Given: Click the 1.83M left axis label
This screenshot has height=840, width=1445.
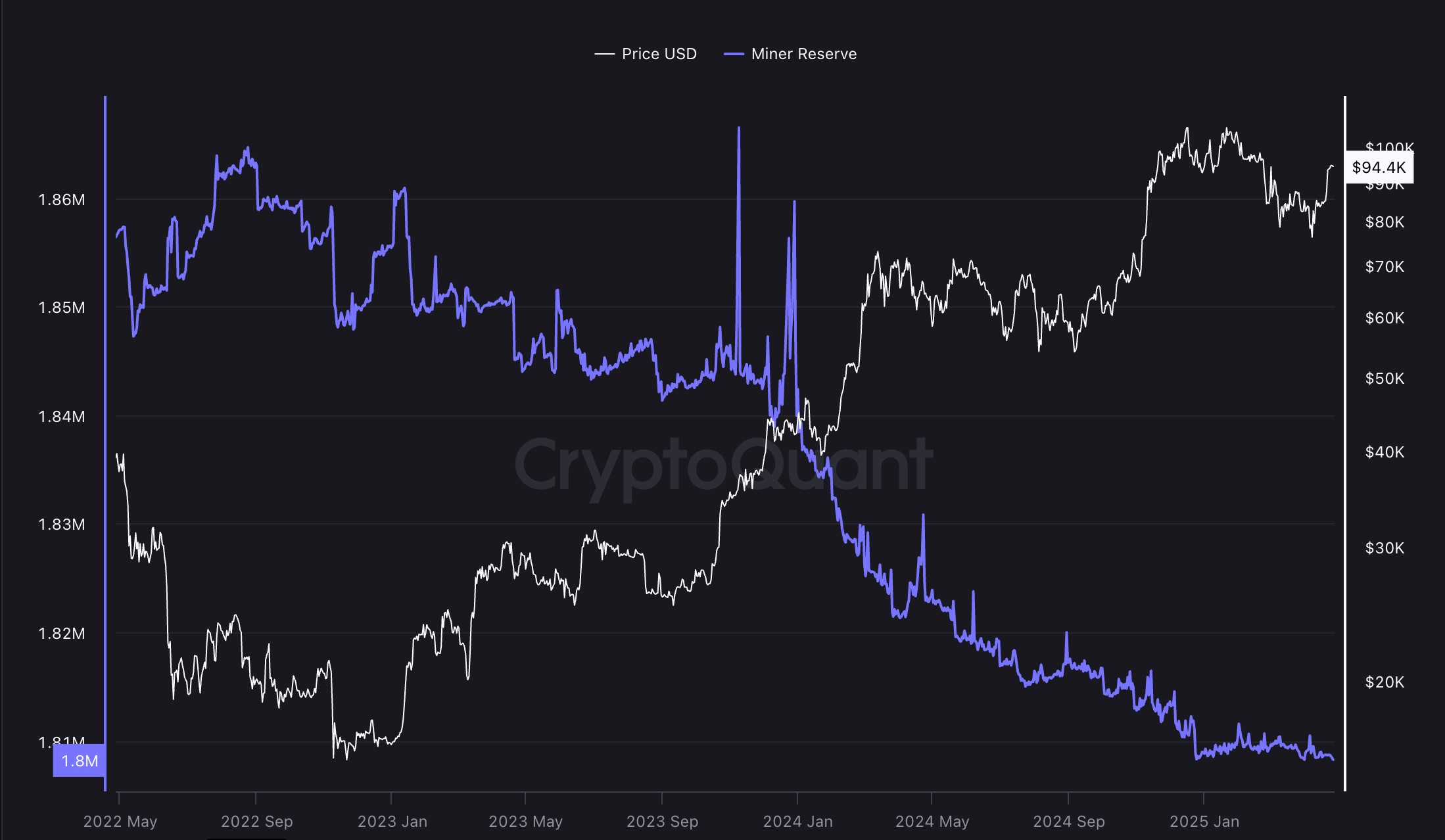Looking at the screenshot, I should 62,525.
